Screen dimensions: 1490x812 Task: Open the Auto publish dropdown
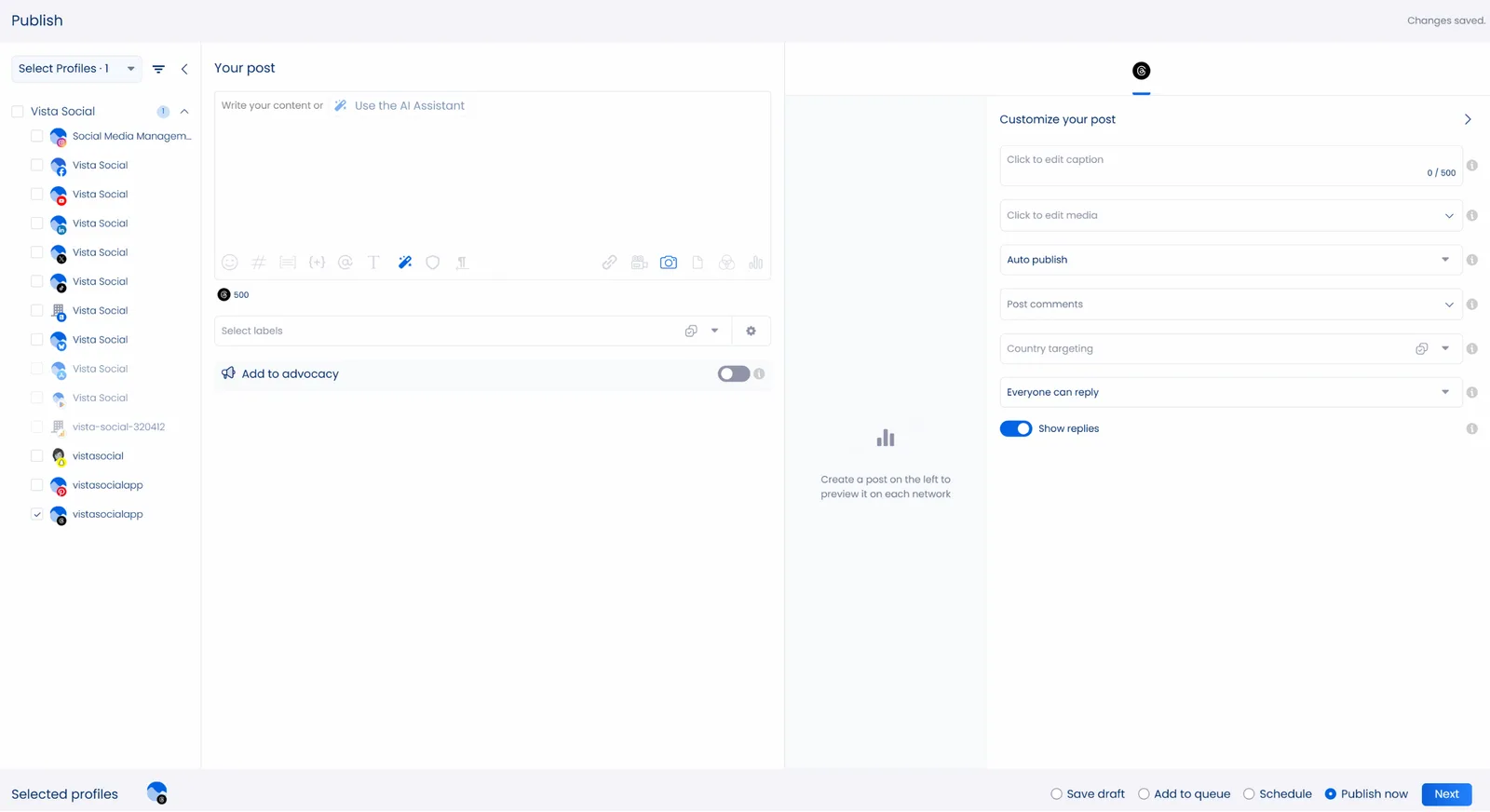(1229, 260)
